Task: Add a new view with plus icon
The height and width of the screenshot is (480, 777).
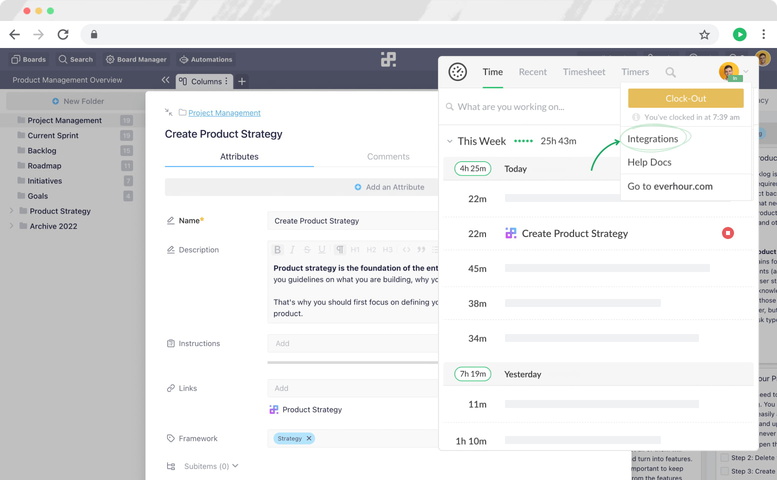Action: click(242, 81)
